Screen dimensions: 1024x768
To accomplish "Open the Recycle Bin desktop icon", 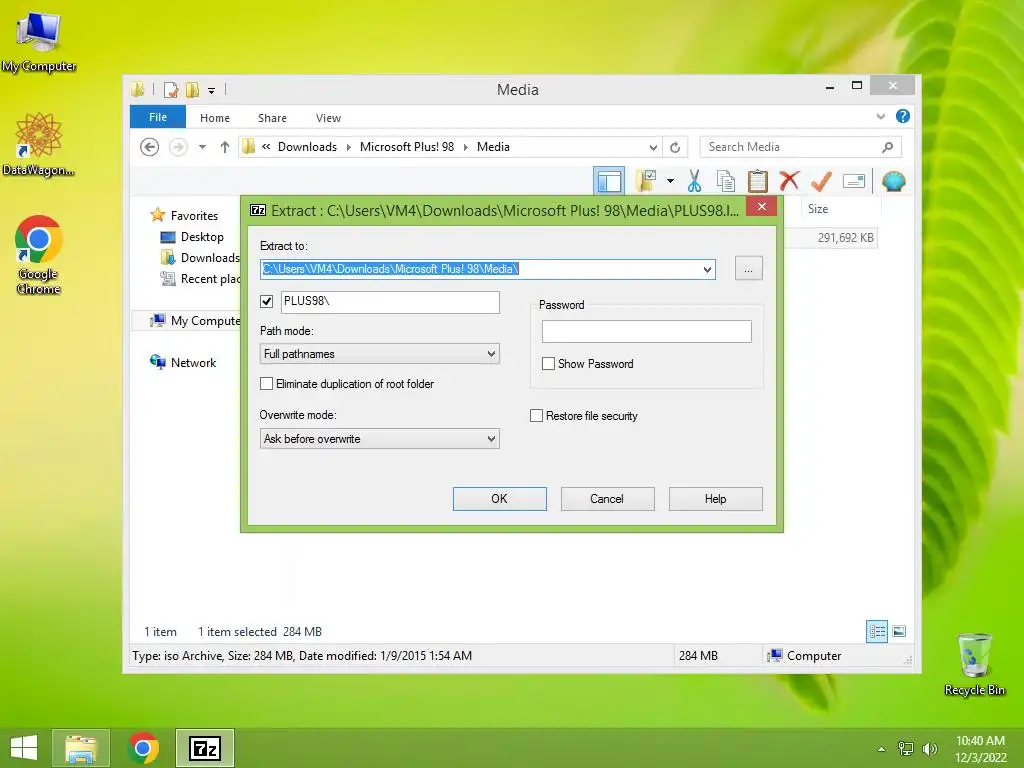I will coord(974,664).
